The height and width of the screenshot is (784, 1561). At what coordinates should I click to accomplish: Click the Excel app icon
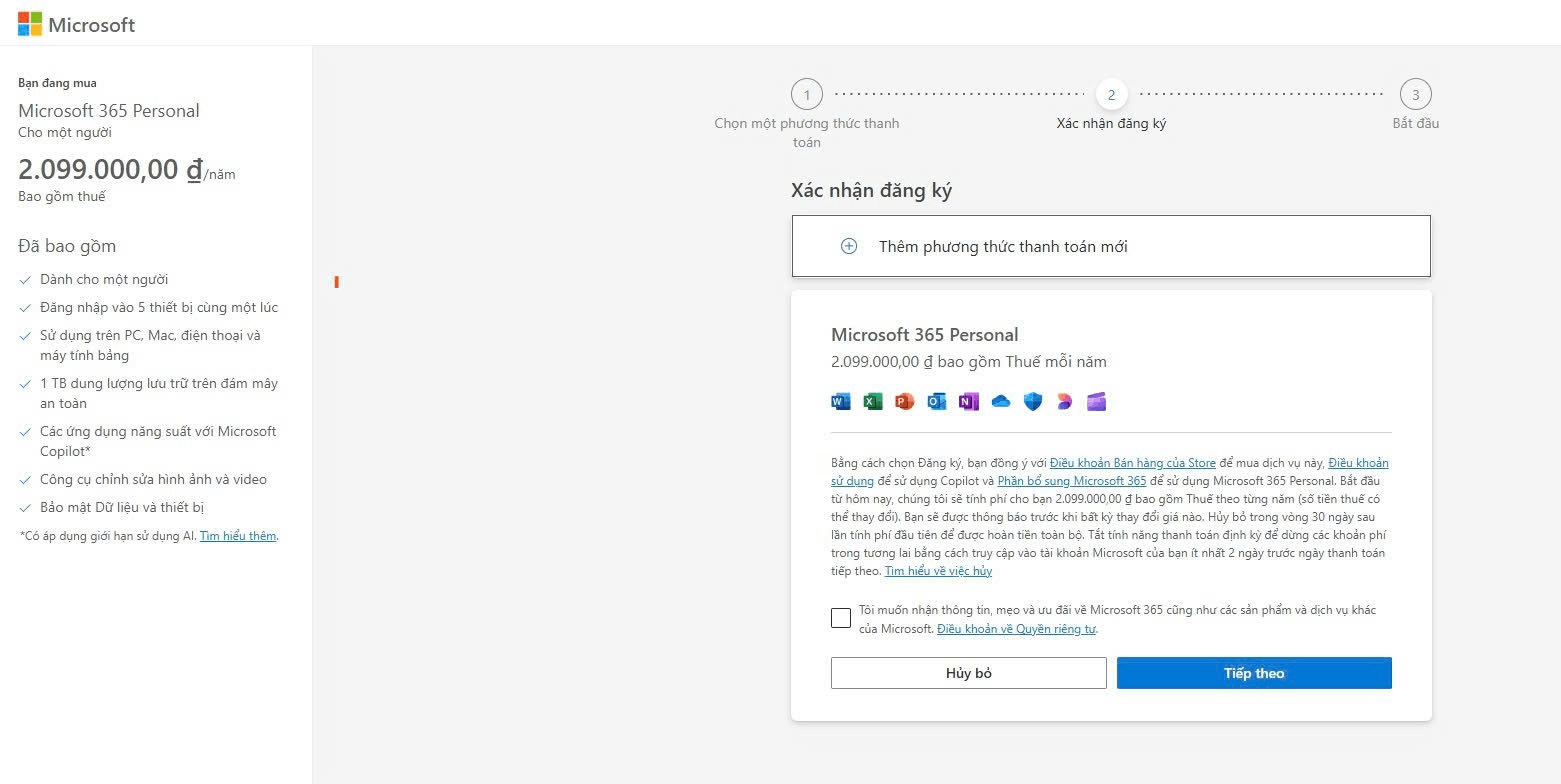(x=873, y=402)
